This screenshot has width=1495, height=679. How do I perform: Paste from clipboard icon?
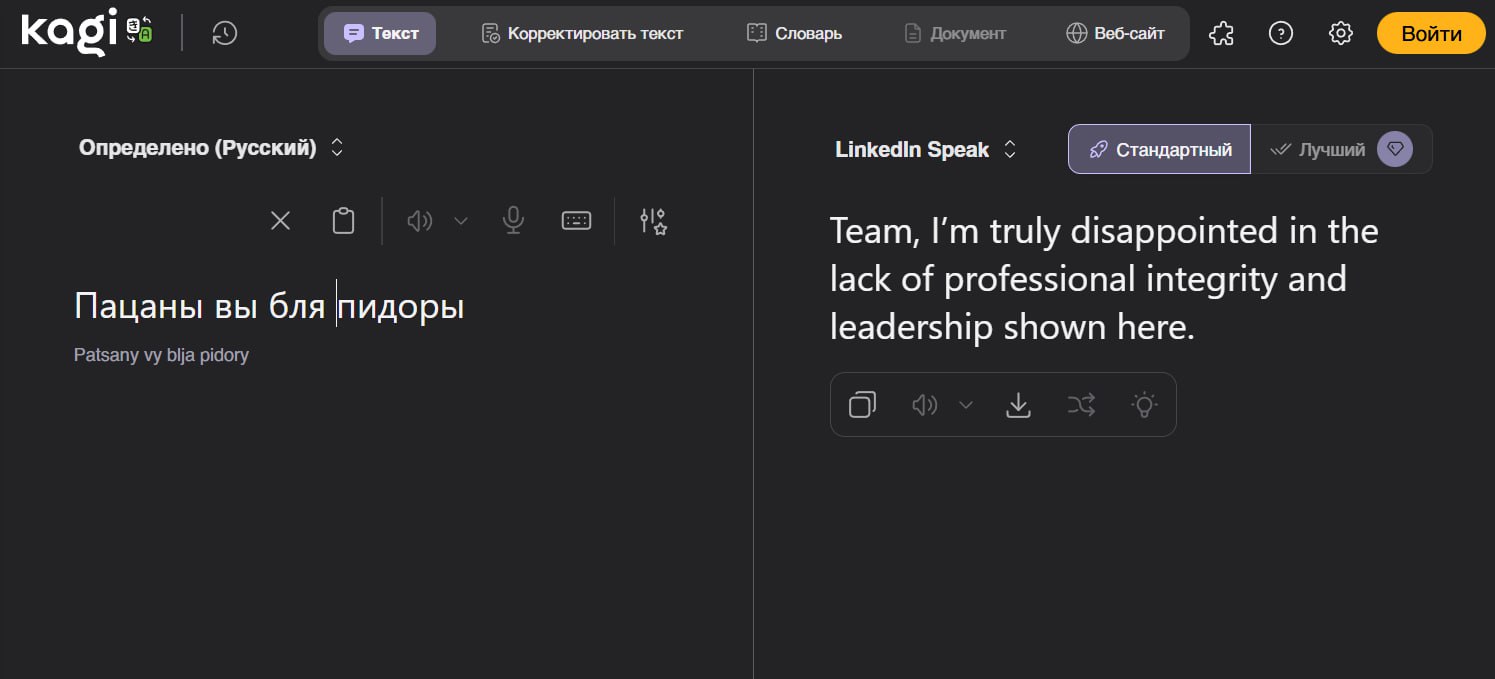click(343, 221)
